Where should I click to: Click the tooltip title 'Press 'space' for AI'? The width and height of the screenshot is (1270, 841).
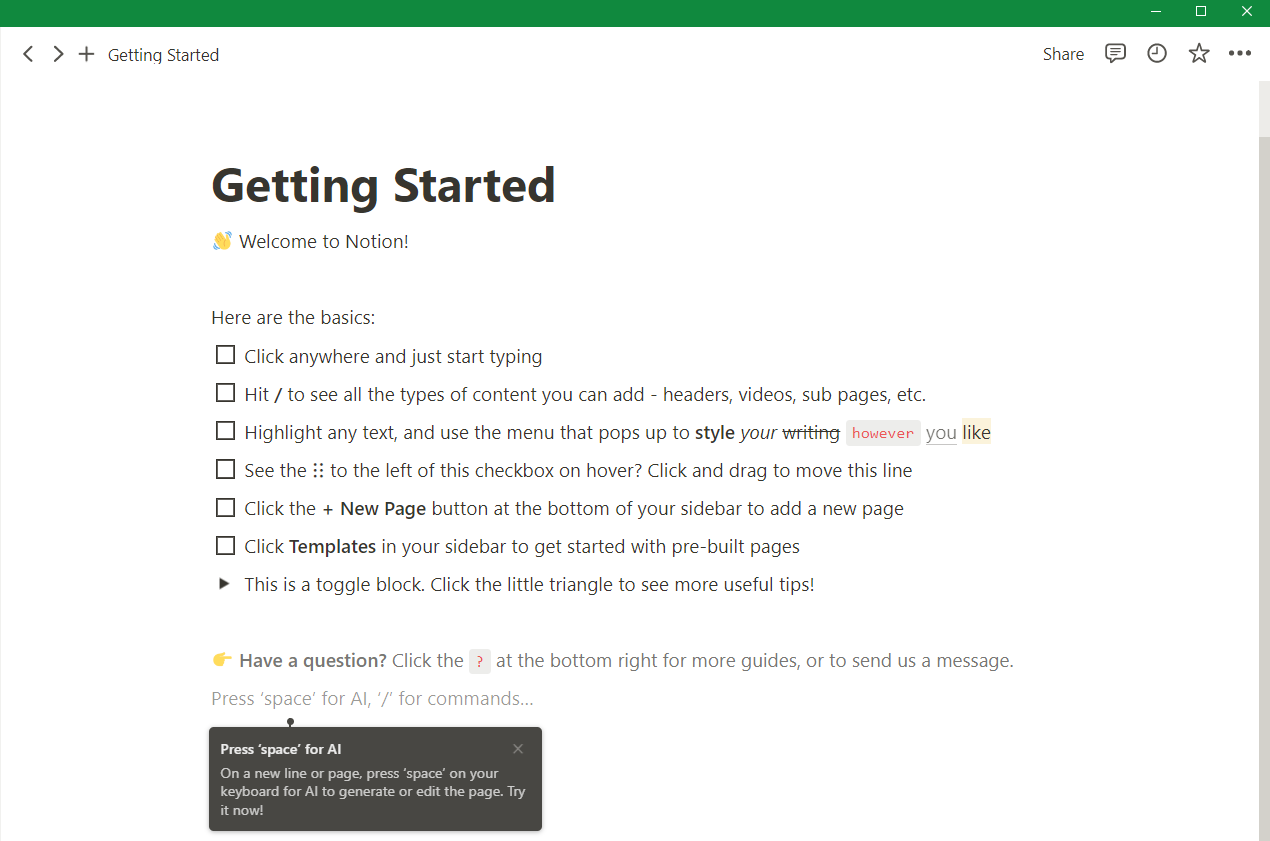click(x=281, y=749)
